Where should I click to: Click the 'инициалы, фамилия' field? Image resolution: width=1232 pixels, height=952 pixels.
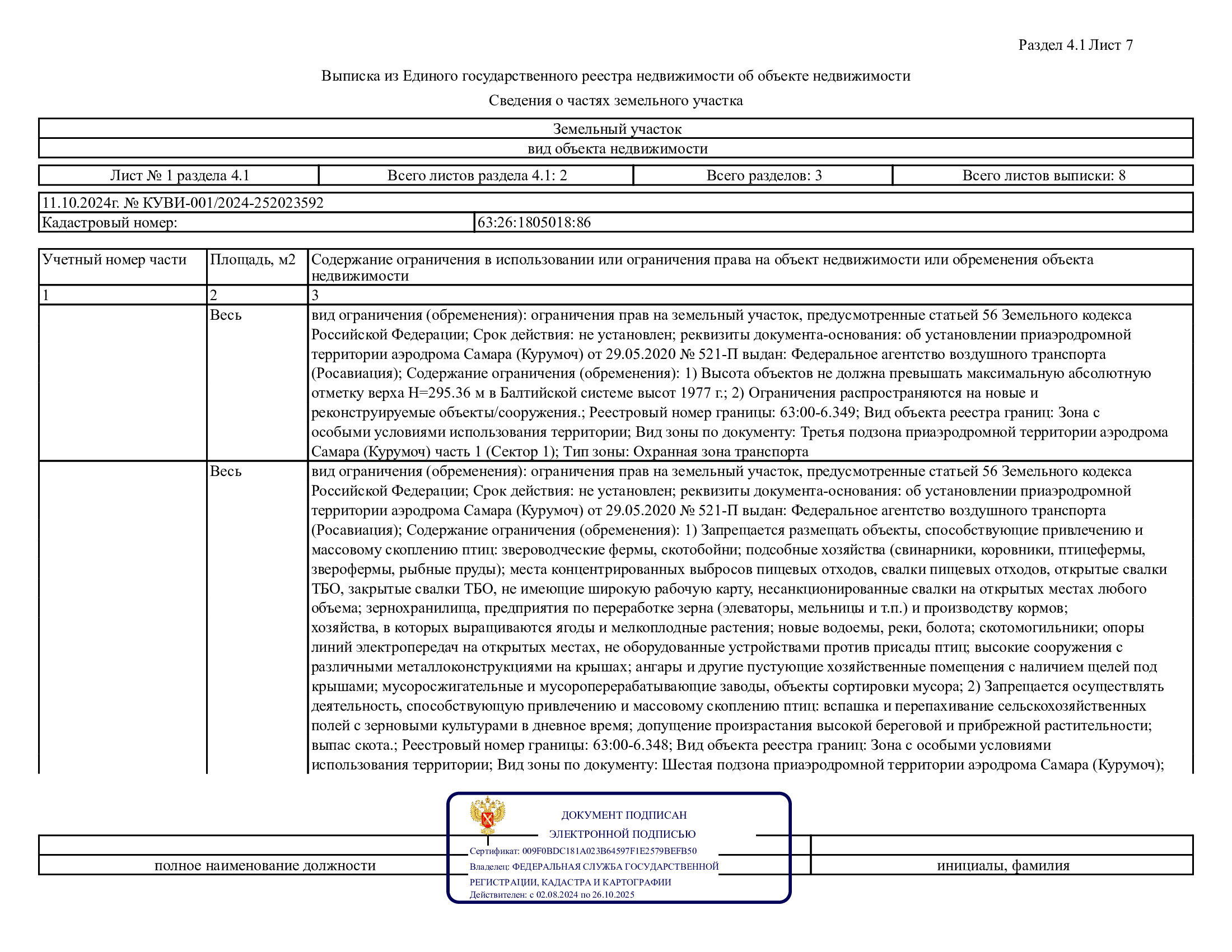coord(1003,866)
